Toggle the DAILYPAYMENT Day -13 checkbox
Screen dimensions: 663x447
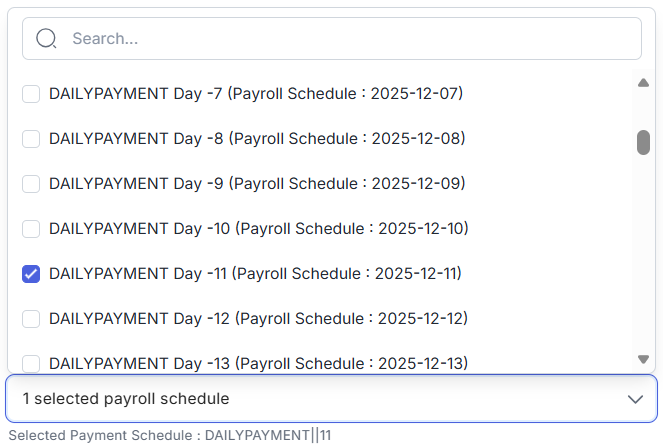pos(31,363)
